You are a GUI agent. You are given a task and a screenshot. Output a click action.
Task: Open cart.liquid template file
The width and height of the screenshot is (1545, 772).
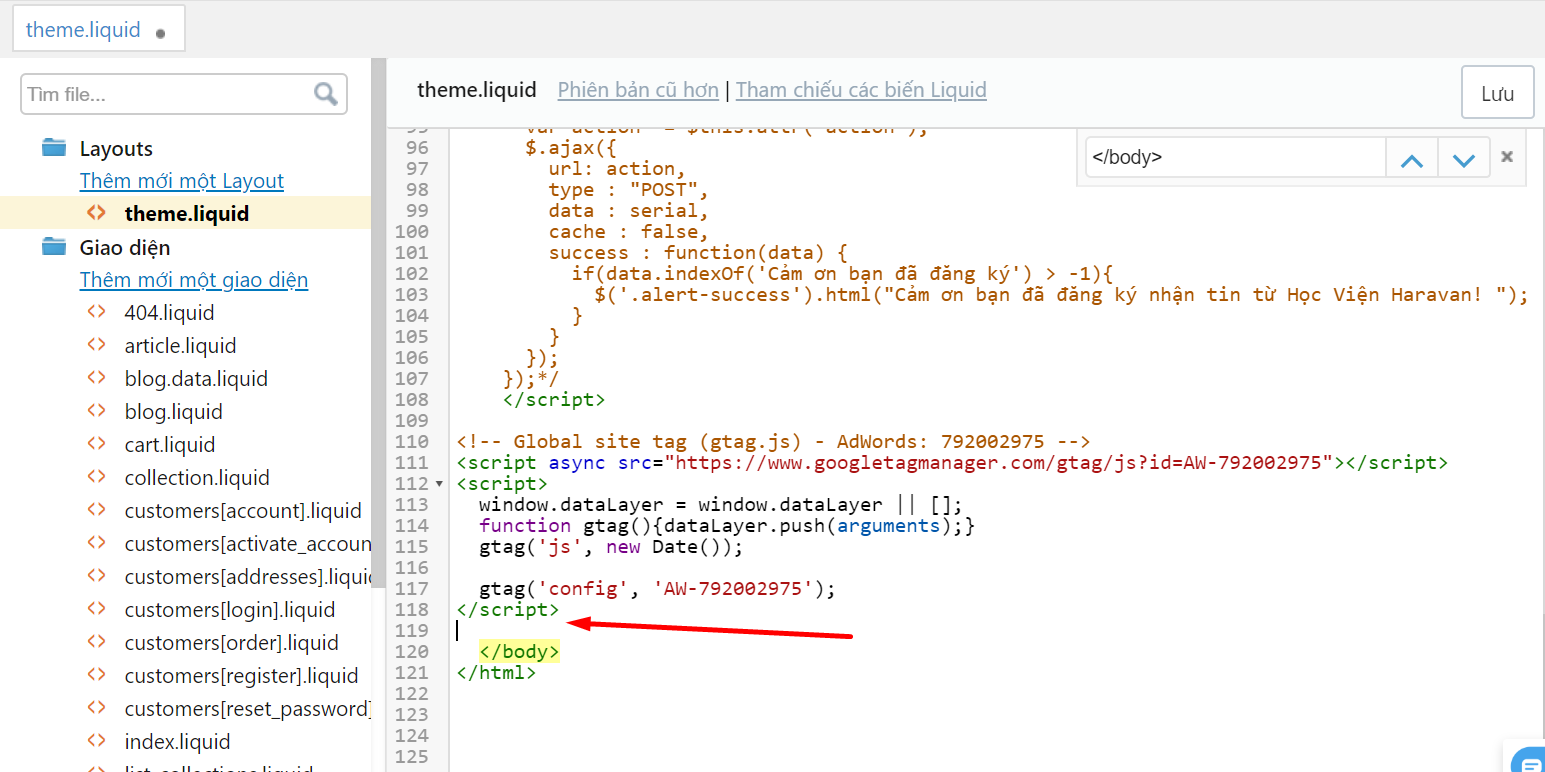[x=169, y=445]
